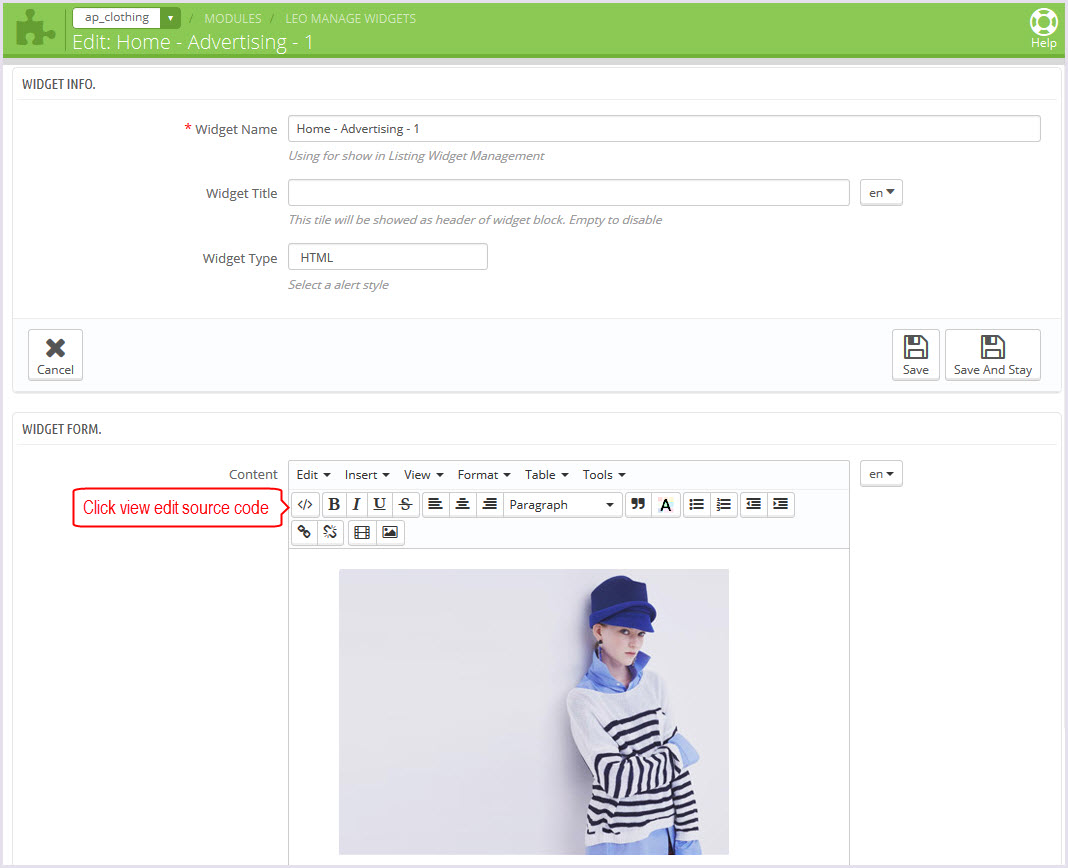Cancel editing the widget
This screenshot has width=1068, height=868.
pos(55,355)
